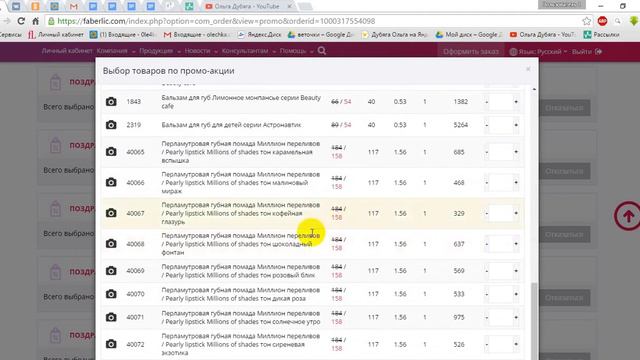This screenshot has height=360, width=640.
Task: Click item code 40069
Action: 135,271
